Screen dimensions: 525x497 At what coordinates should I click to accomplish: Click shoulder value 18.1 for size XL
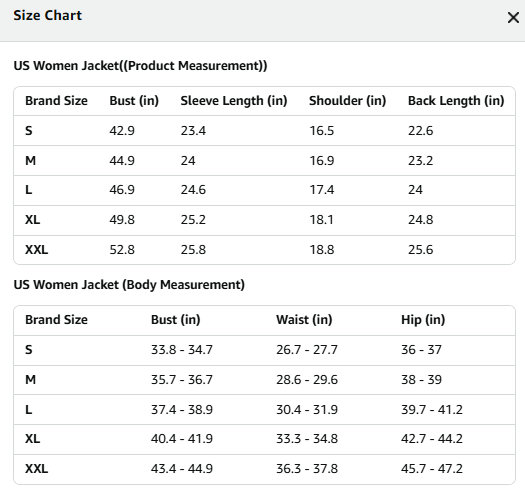(x=321, y=220)
